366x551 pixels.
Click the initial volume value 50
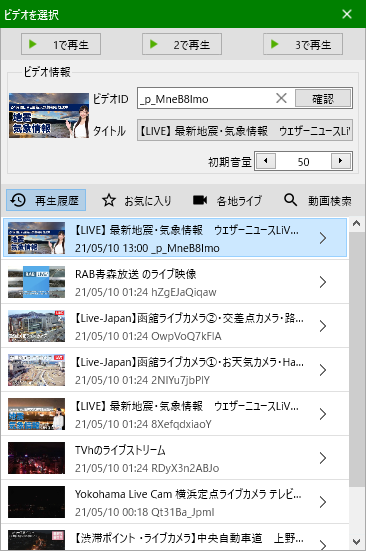coord(303,162)
